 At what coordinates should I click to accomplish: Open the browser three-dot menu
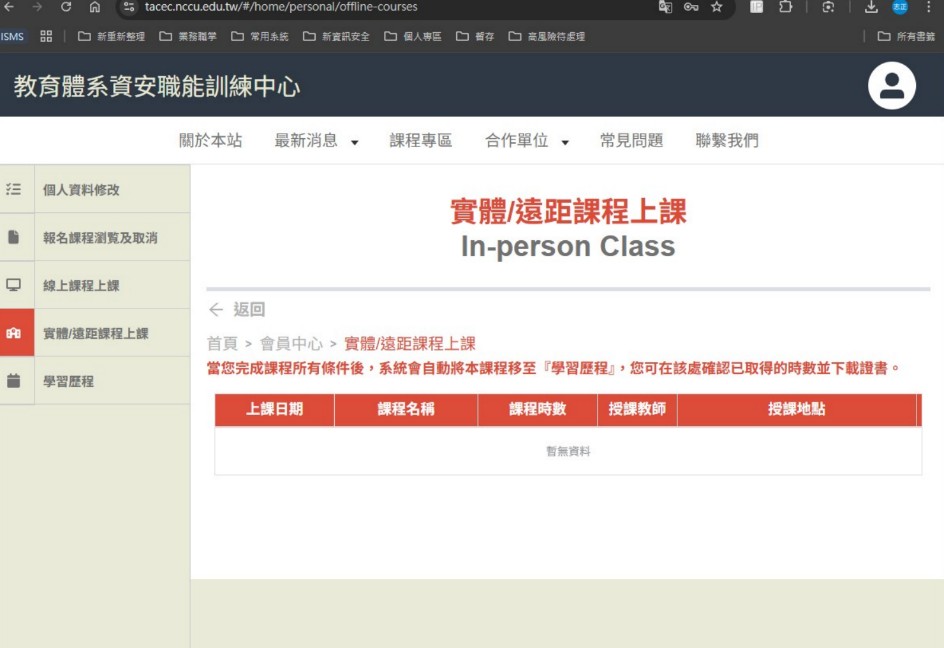point(929,7)
